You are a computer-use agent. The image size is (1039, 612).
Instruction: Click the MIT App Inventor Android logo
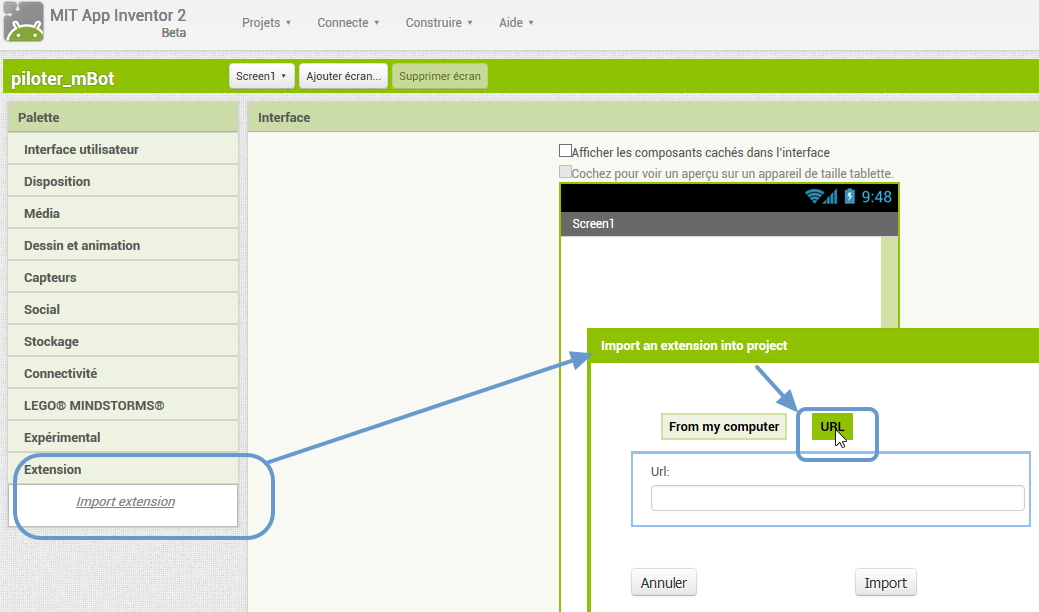(x=24, y=24)
